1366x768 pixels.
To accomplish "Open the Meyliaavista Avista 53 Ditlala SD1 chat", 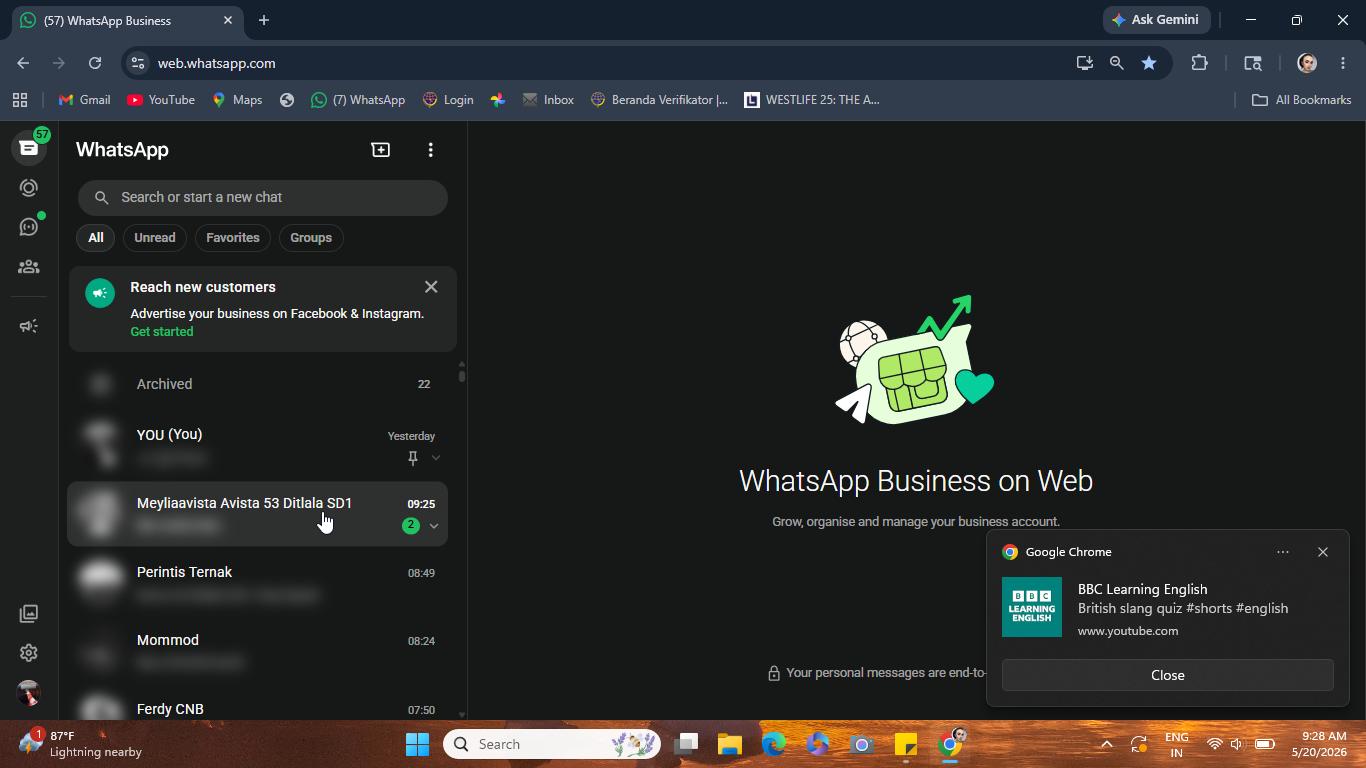I will tap(258, 514).
